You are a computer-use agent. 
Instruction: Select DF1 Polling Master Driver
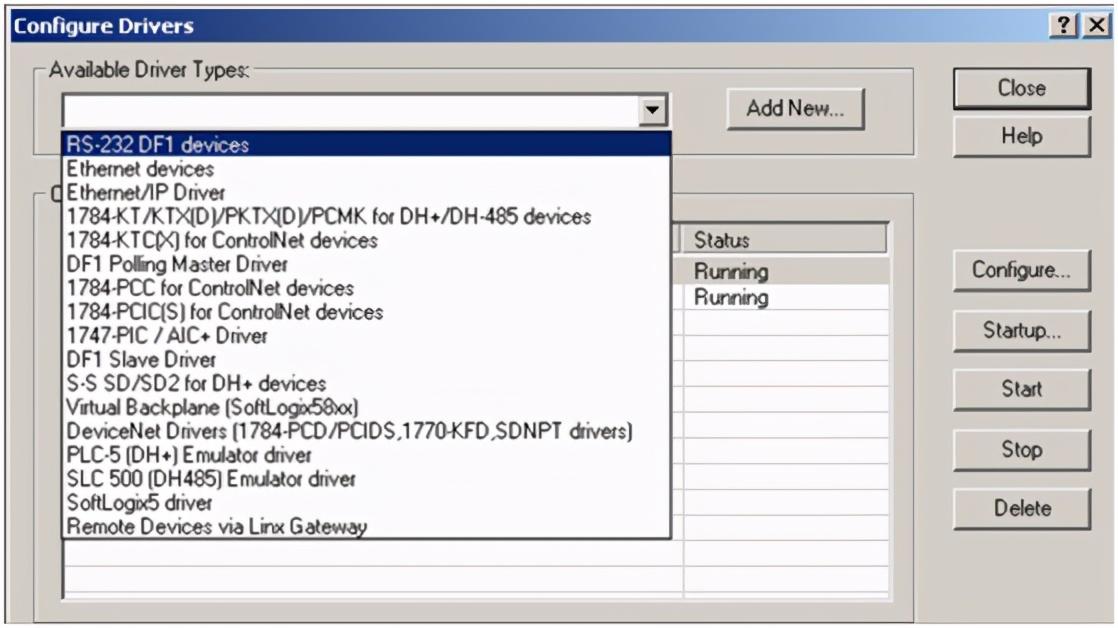[366, 264]
